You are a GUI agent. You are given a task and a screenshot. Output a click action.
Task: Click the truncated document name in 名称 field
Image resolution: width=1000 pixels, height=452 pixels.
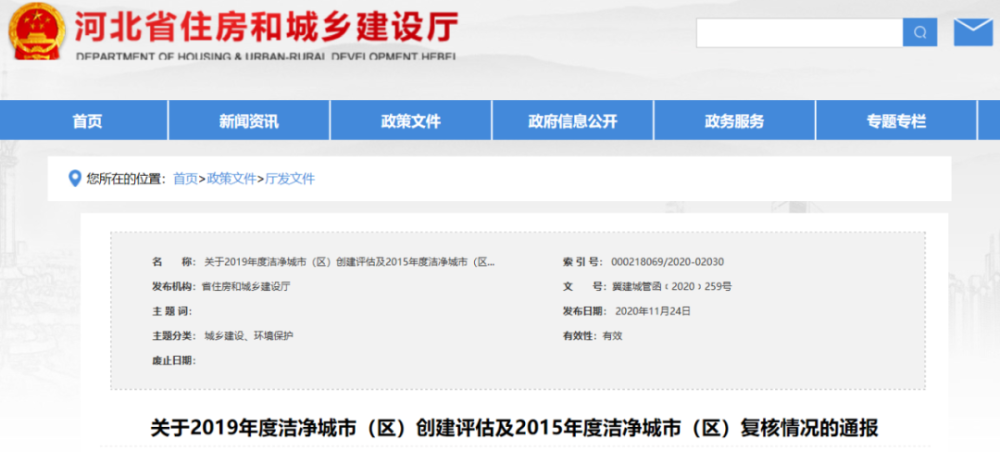tap(349, 262)
